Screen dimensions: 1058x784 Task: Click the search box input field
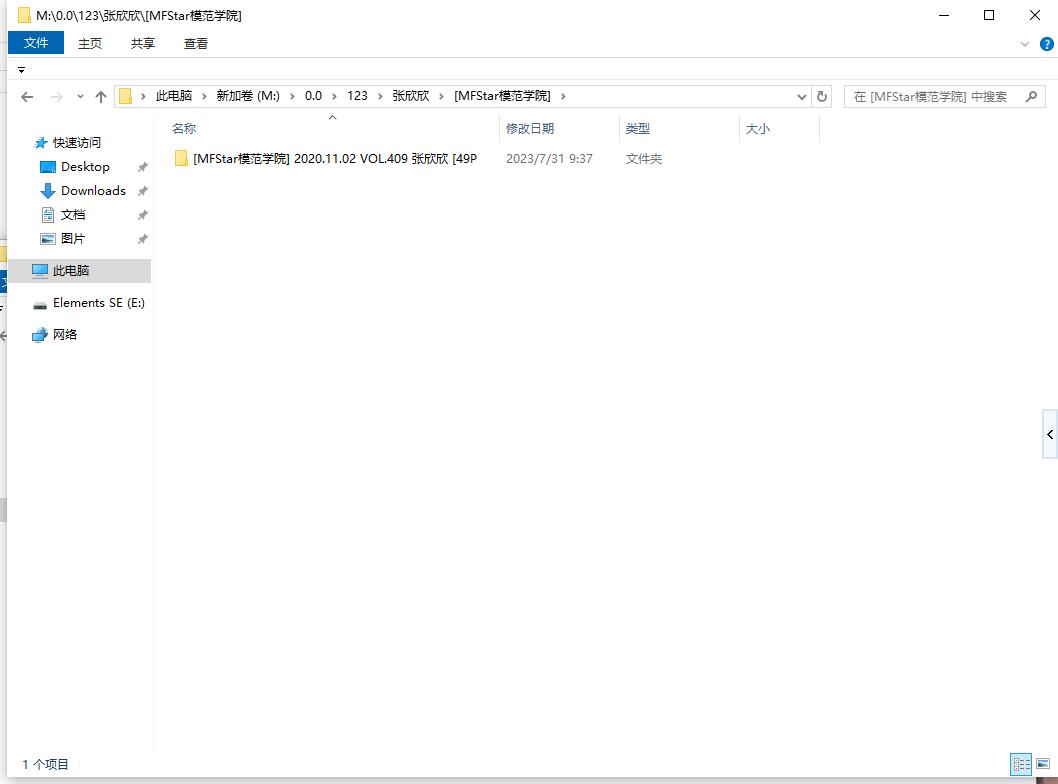click(x=930, y=97)
